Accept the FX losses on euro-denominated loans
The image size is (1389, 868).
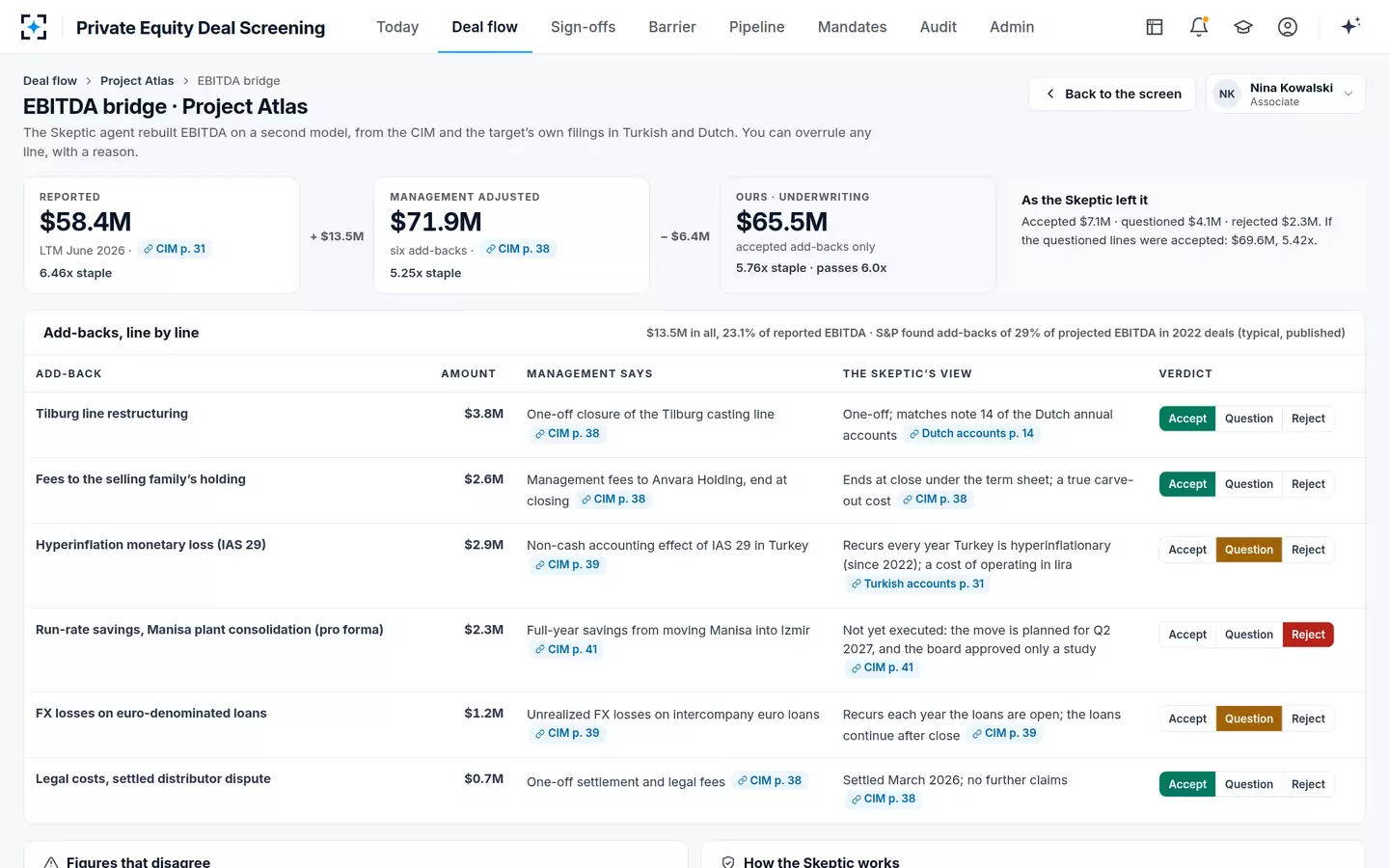1187,719
